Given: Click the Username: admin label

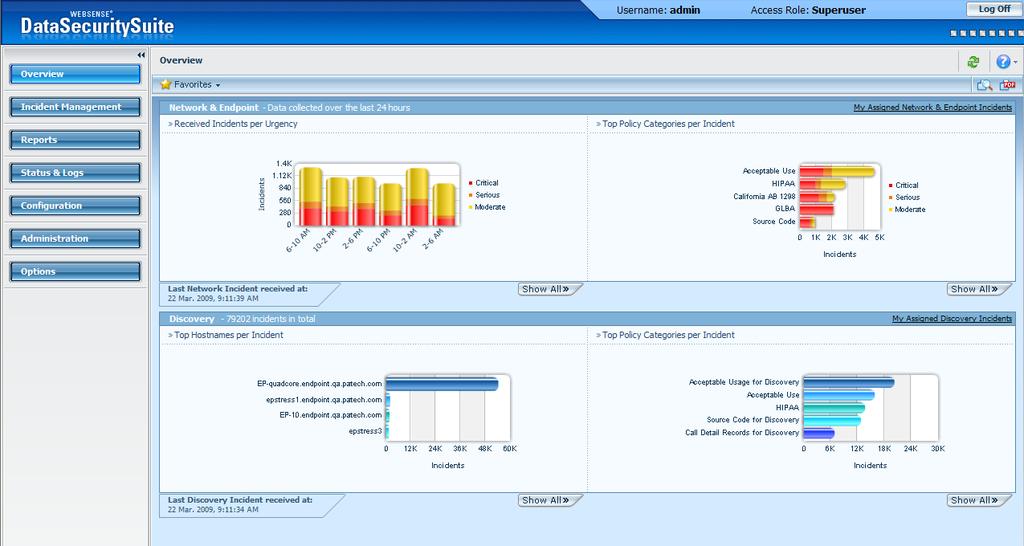Looking at the screenshot, I should [x=658, y=10].
